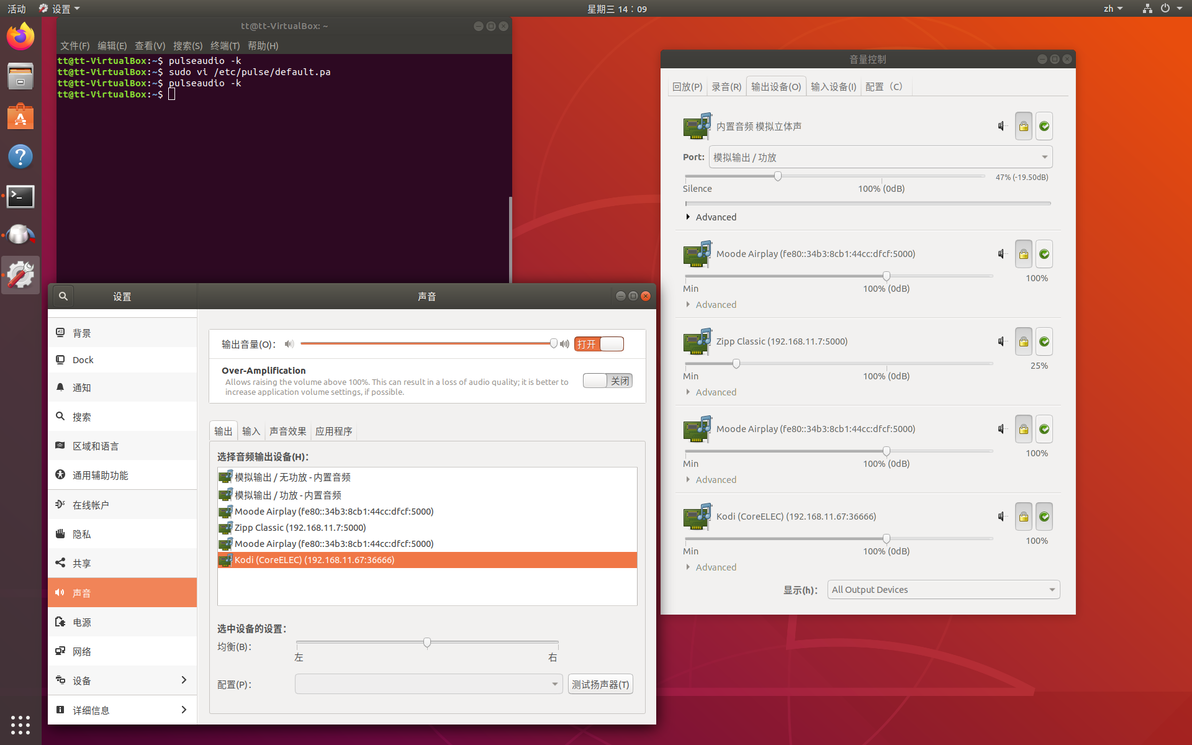Open 终端(T) menu in the terminal
Screen dimensions: 1192x745
[x=225, y=46]
